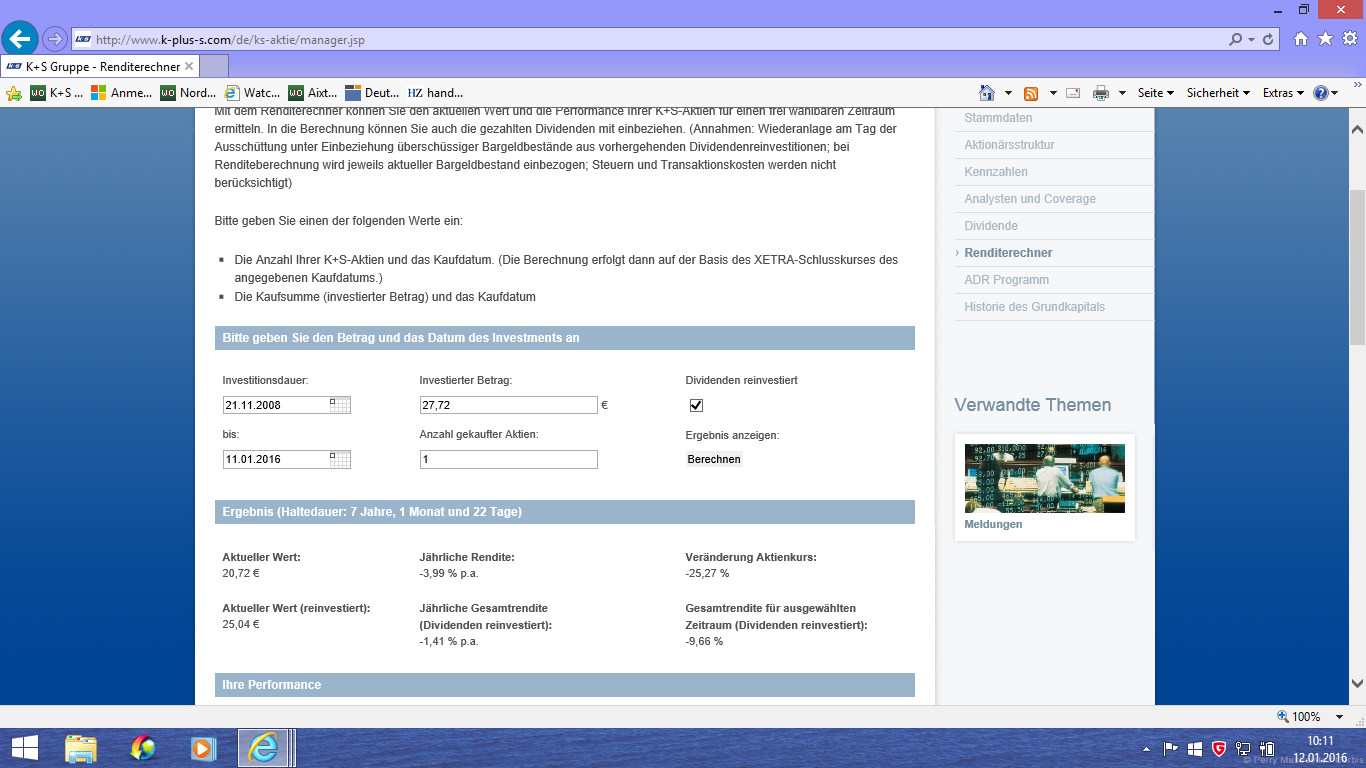The width and height of the screenshot is (1366, 768).
Task: Open the network status tray icon
Action: tap(1243, 748)
